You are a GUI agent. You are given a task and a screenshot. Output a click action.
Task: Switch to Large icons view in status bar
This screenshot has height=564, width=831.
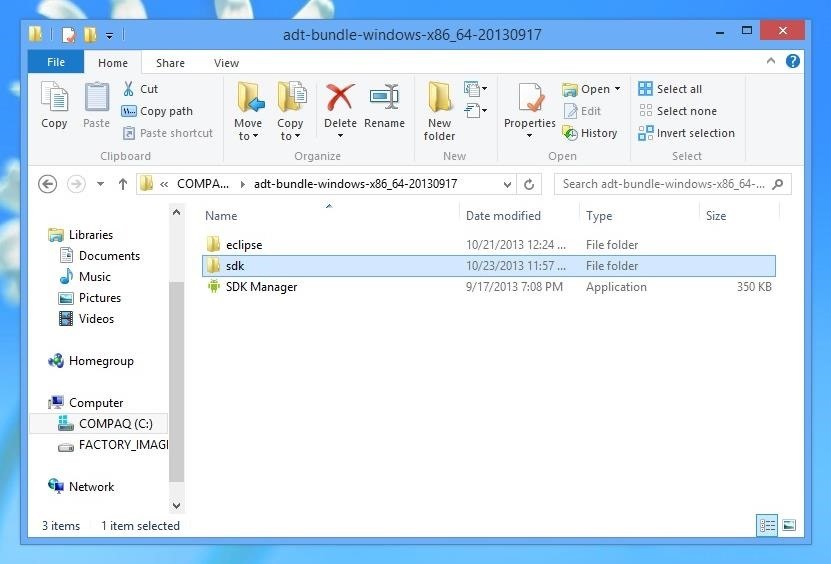[x=789, y=525]
